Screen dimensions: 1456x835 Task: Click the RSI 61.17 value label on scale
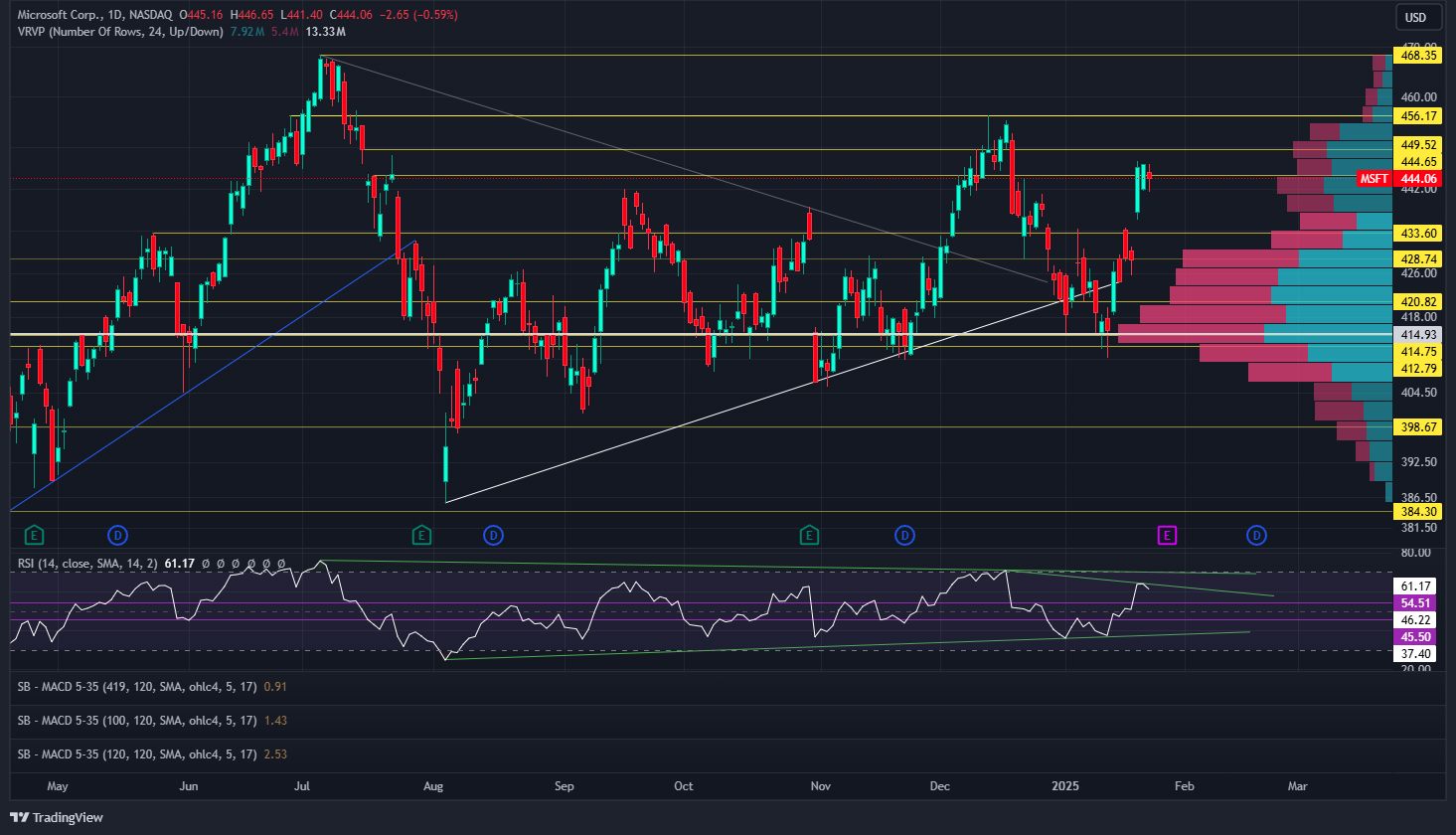1415,586
